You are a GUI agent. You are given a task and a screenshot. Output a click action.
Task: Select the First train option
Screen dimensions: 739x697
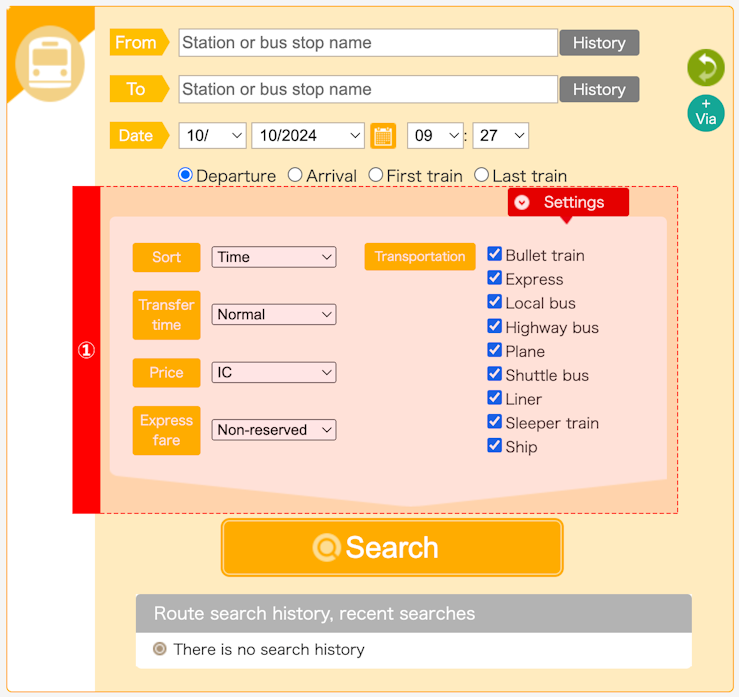376,175
